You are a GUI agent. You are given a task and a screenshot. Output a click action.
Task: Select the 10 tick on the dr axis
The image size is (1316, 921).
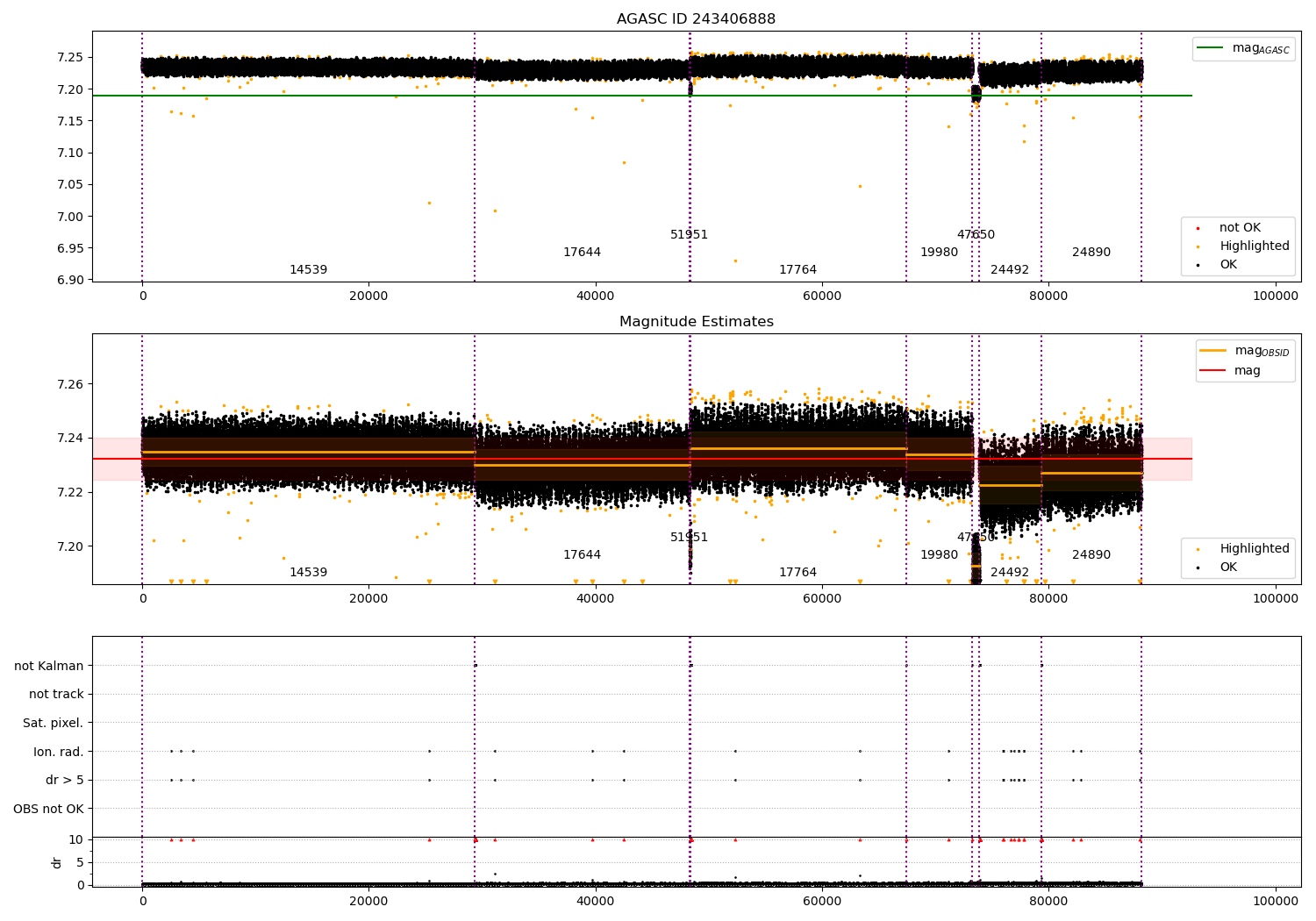click(76, 839)
